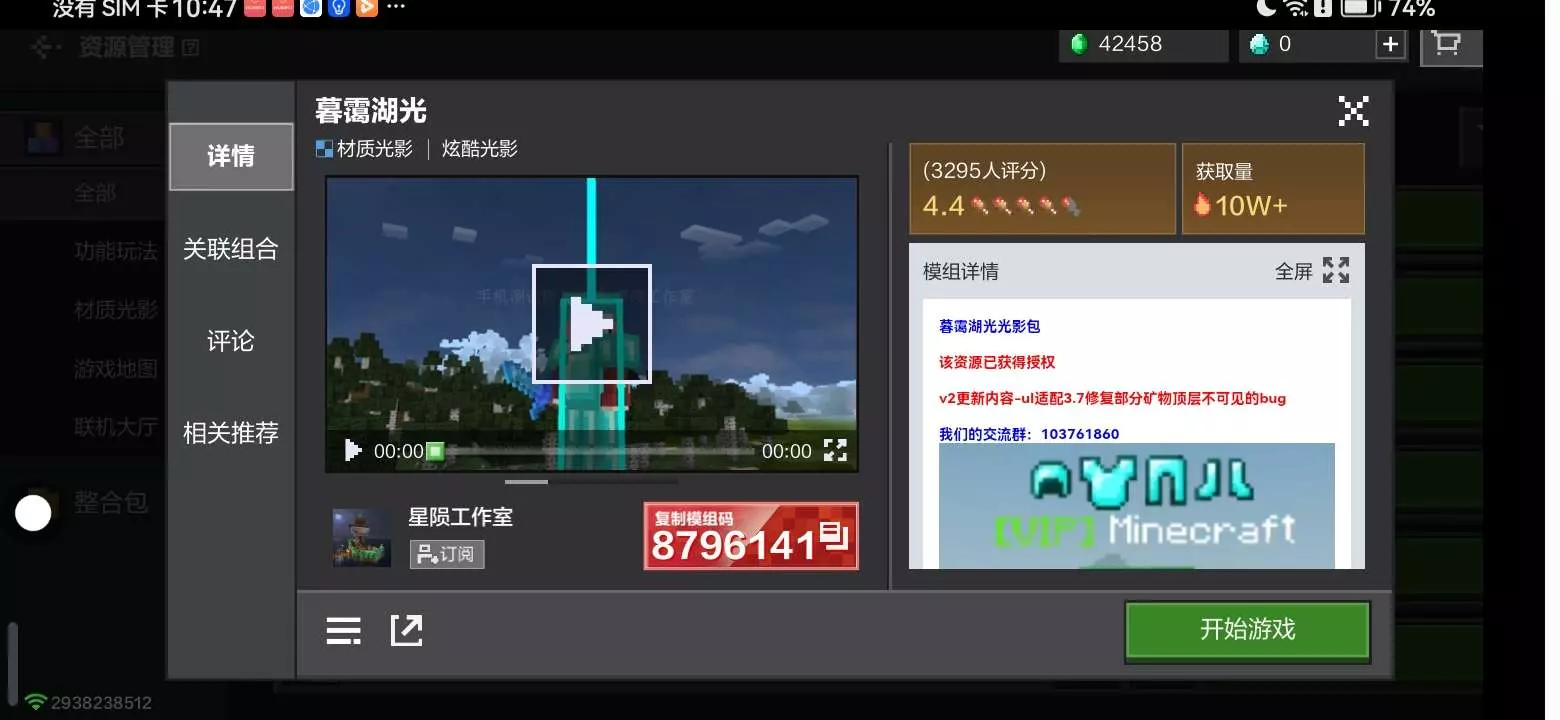1560x720 pixels.
Task: Tap the battery icon in status bar
Action: (1359, 9)
